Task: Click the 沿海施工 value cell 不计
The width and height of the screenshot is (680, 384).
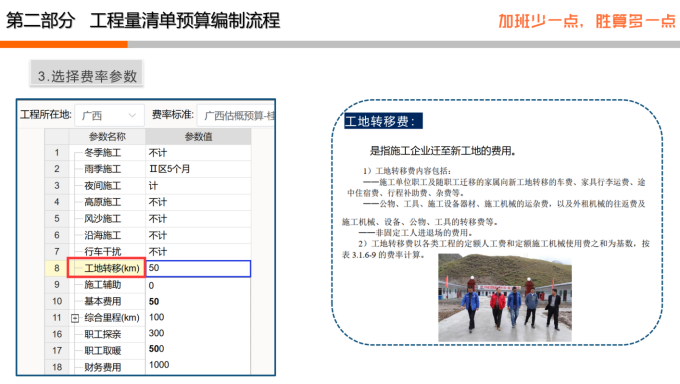Action: [x=198, y=235]
